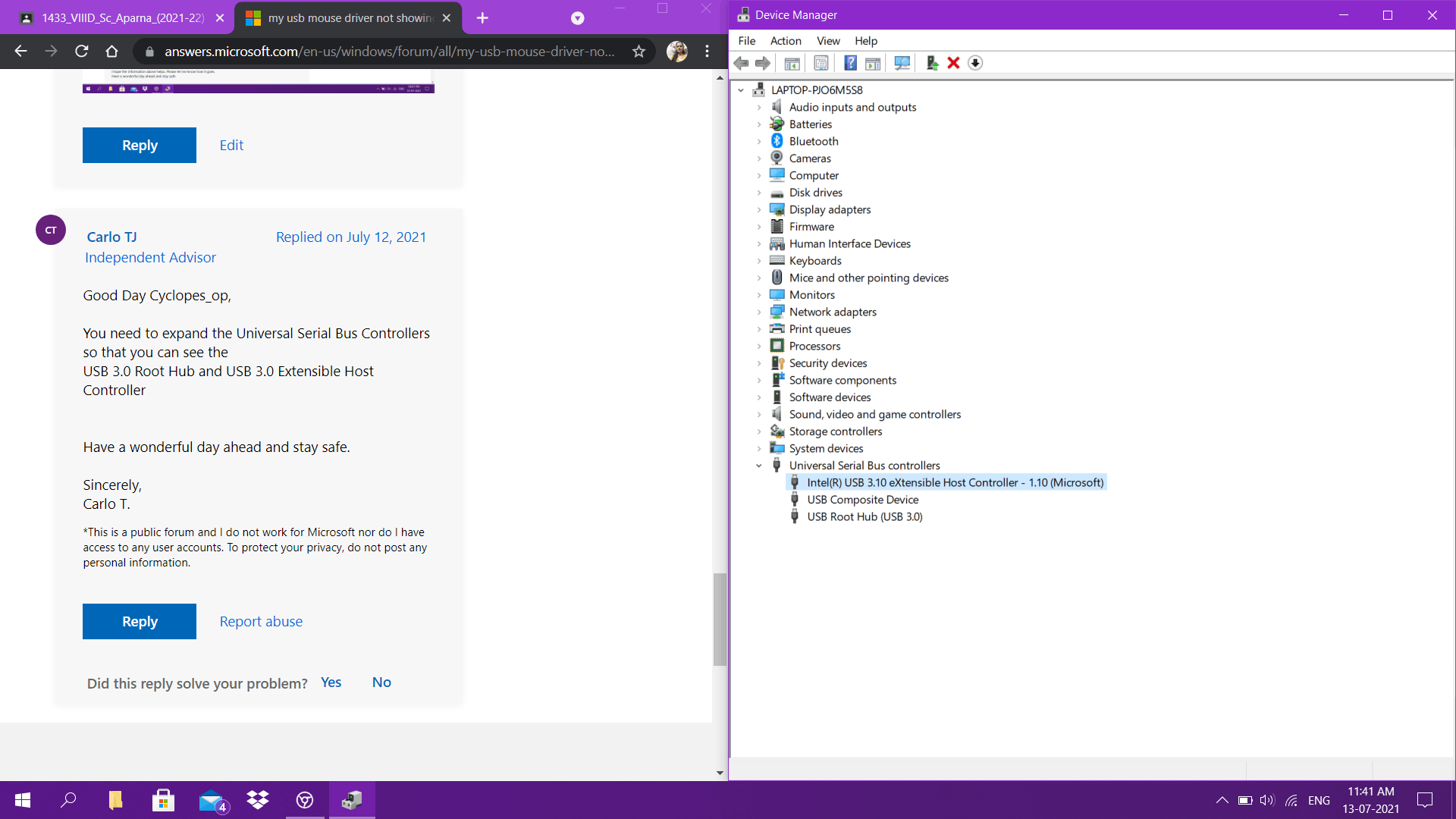This screenshot has height=819, width=1456.
Task: Open the View menu in Device Manager
Action: 827,41
